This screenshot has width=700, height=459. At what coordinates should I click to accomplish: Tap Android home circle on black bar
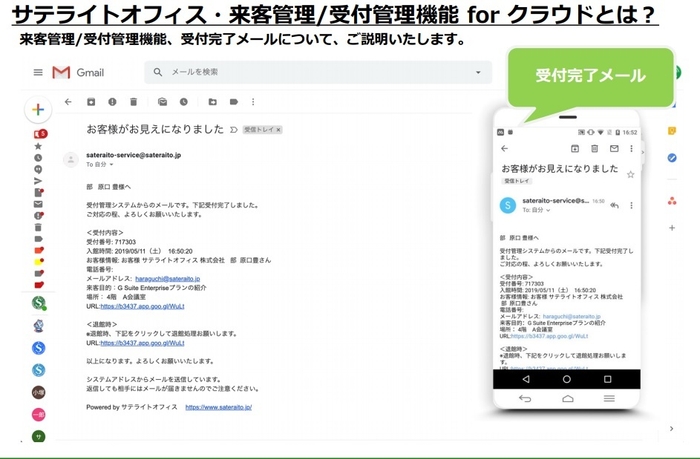567,379
